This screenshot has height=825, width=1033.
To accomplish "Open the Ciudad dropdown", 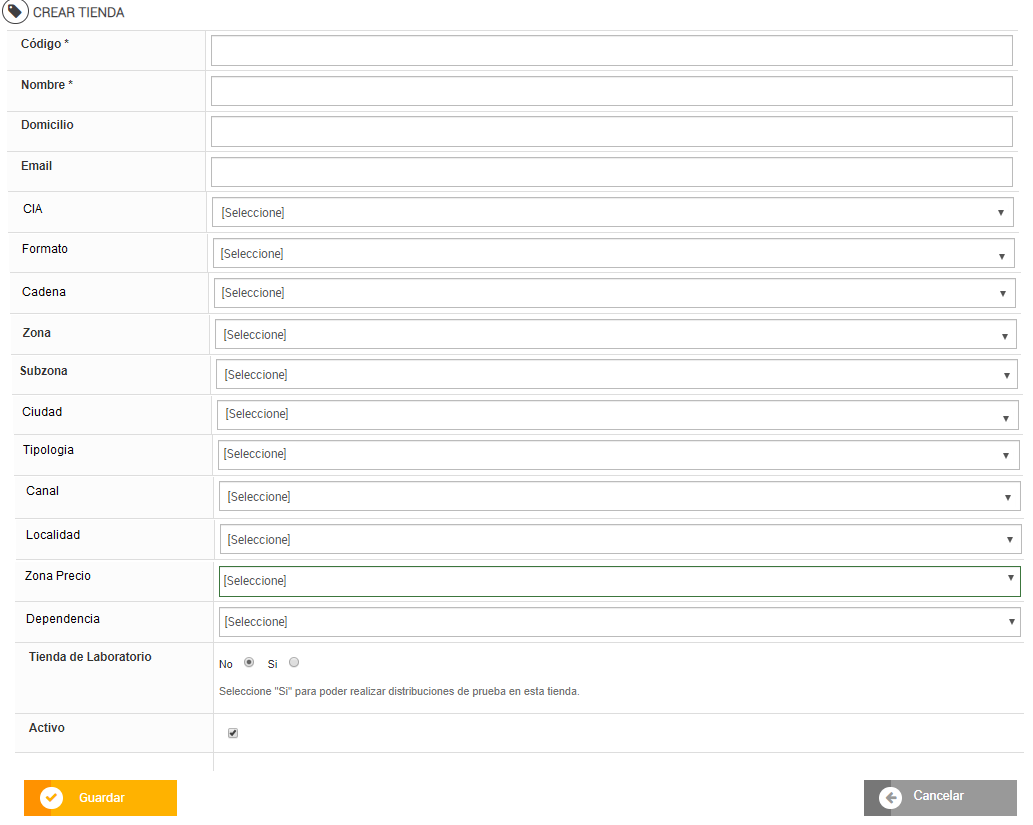I will [x=617, y=414].
